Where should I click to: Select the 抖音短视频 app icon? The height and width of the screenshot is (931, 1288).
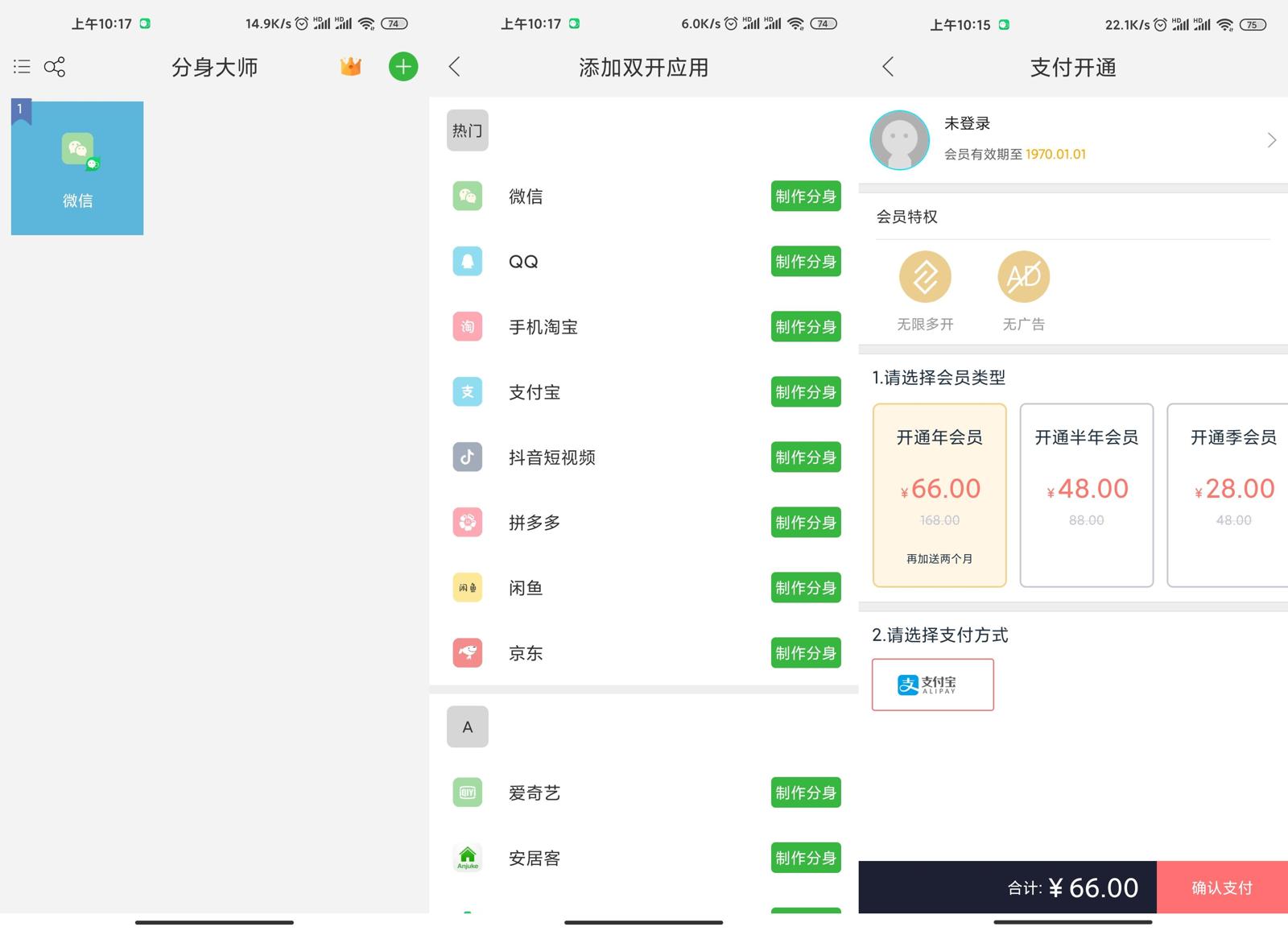click(467, 457)
